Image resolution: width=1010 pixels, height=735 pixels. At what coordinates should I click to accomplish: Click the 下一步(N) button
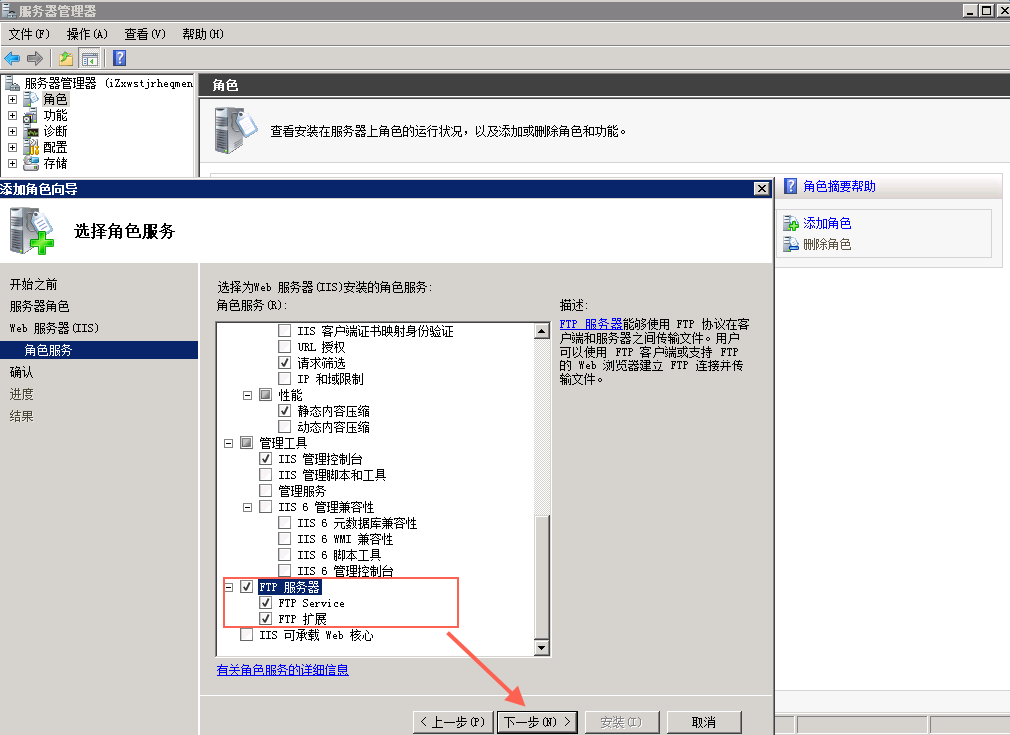pyautogui.click(x=537, y=722)
